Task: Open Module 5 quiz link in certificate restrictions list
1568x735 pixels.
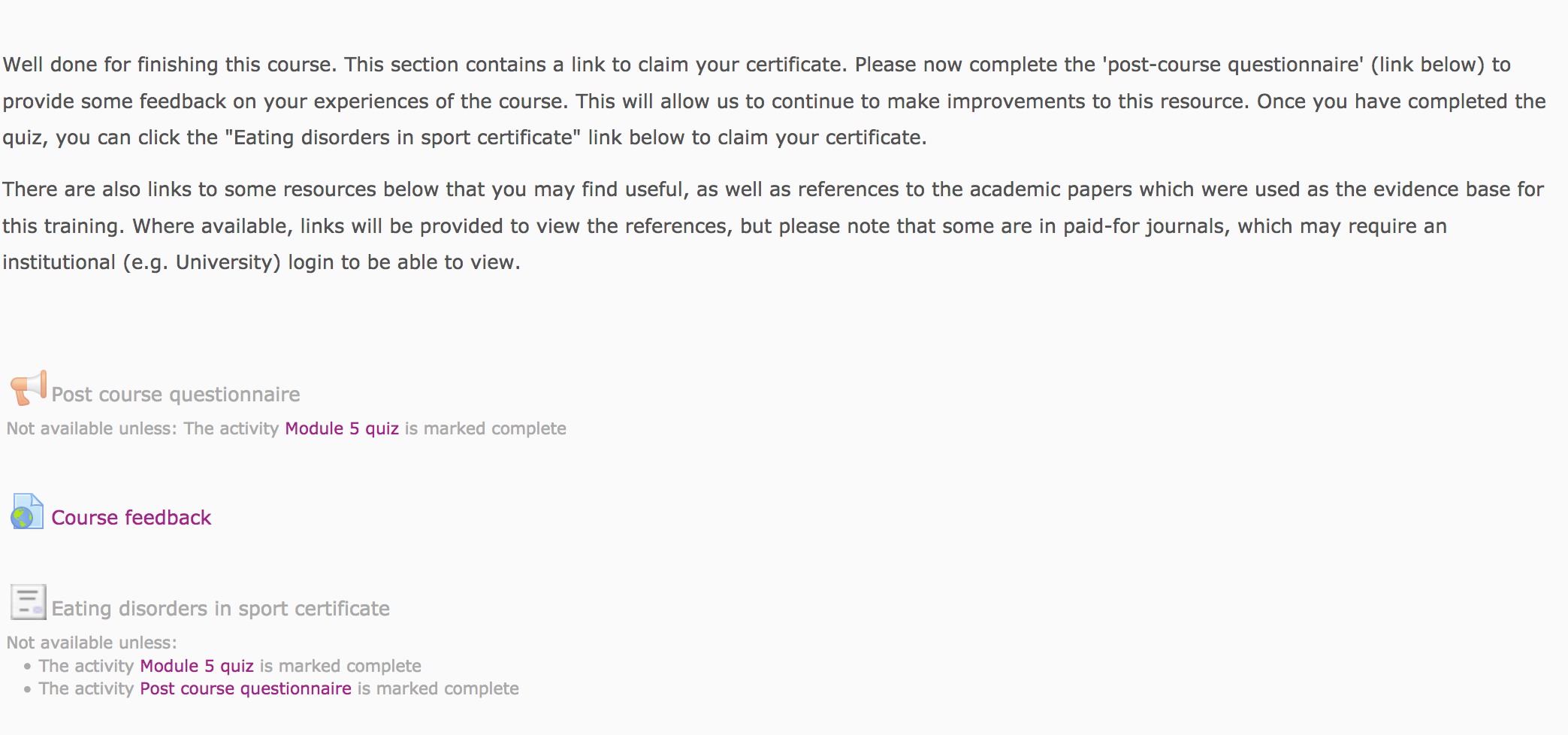Action: (x=197, y=666)
